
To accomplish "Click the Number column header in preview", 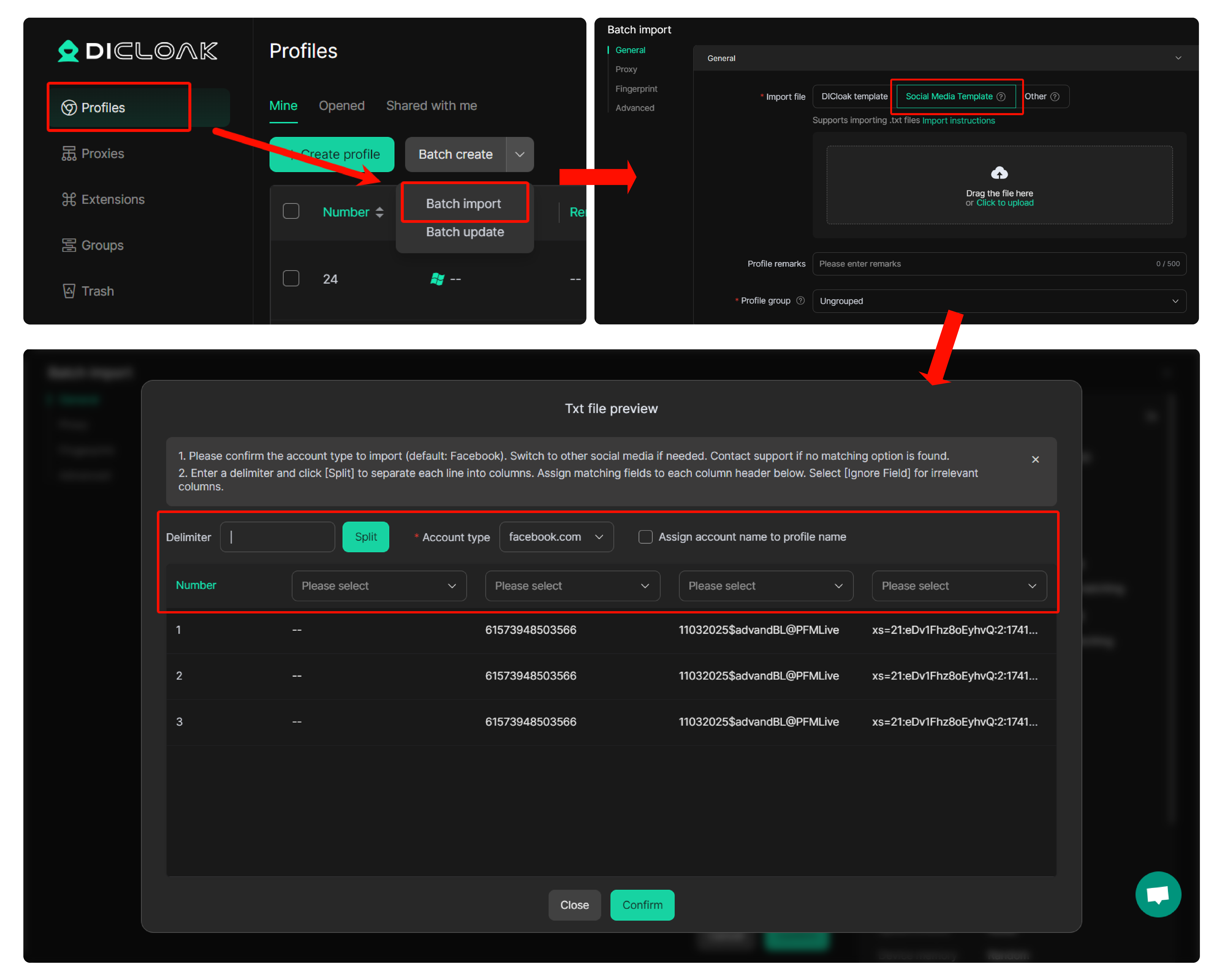I will tap(196, 585).
